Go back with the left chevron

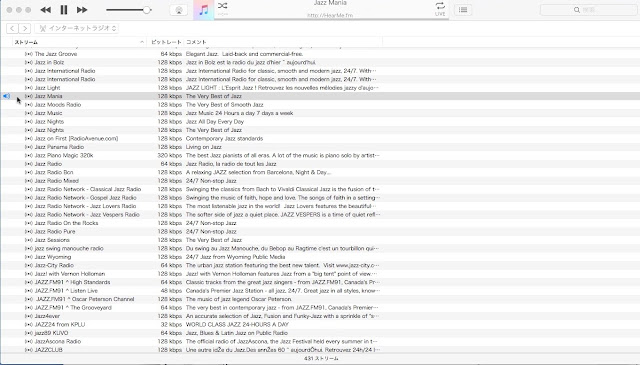pyautogui.click(x=12, y=28)
